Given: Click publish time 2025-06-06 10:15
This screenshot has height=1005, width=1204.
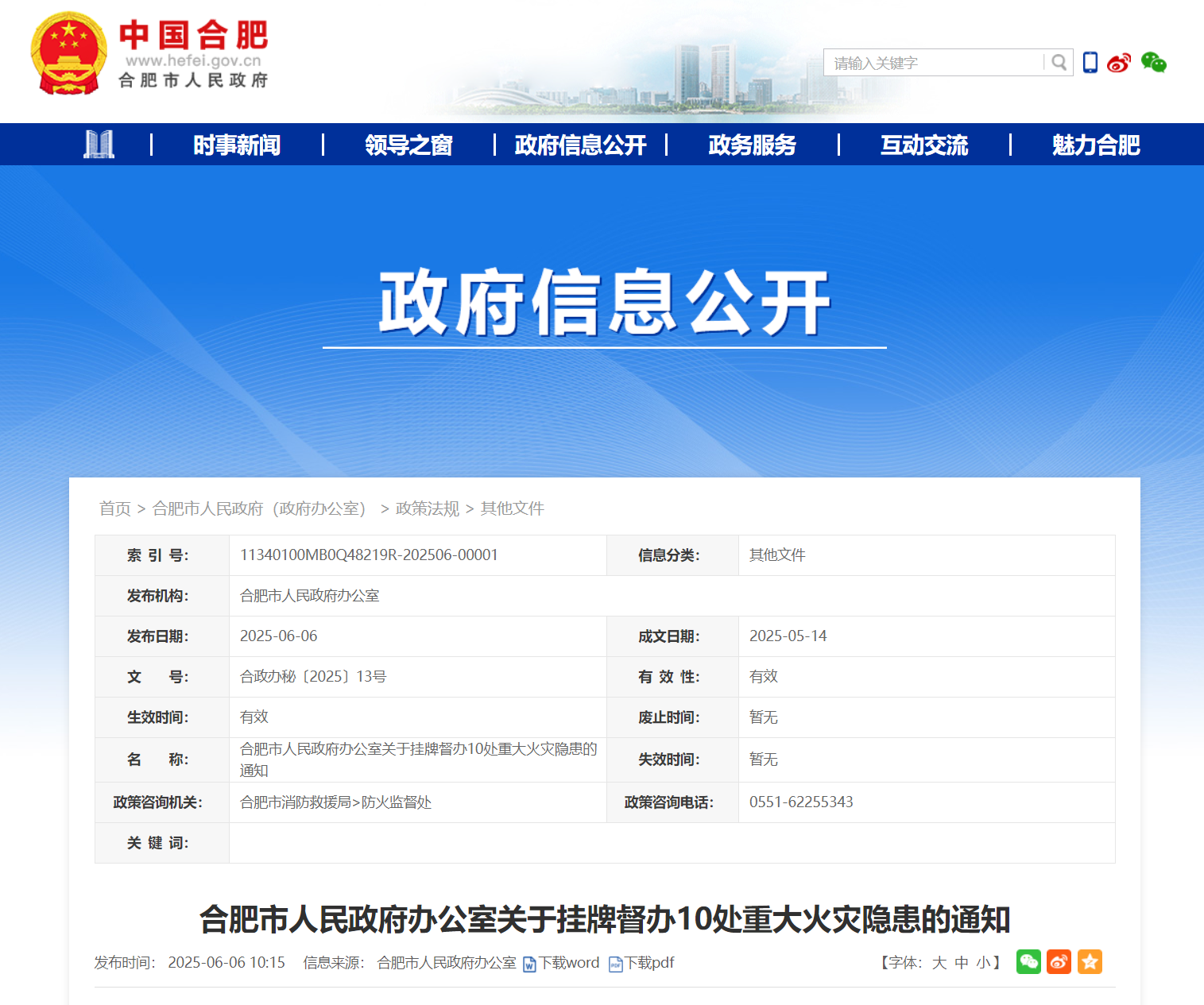Looking at the screenshot, I should pos(226,963).
